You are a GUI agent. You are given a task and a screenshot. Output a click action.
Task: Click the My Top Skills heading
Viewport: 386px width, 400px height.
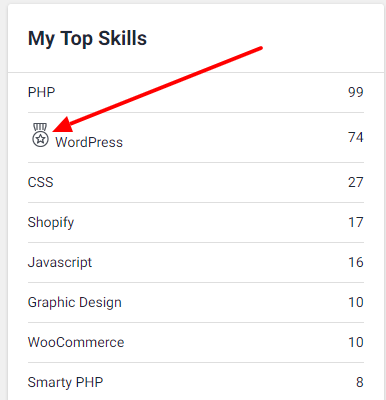pyautogui.click(x=87, y=39)
